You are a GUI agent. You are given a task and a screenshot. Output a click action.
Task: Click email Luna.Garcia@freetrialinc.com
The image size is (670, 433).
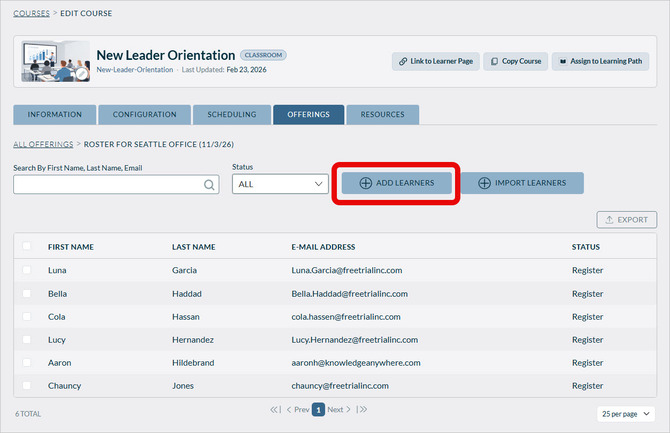point(347,270)
